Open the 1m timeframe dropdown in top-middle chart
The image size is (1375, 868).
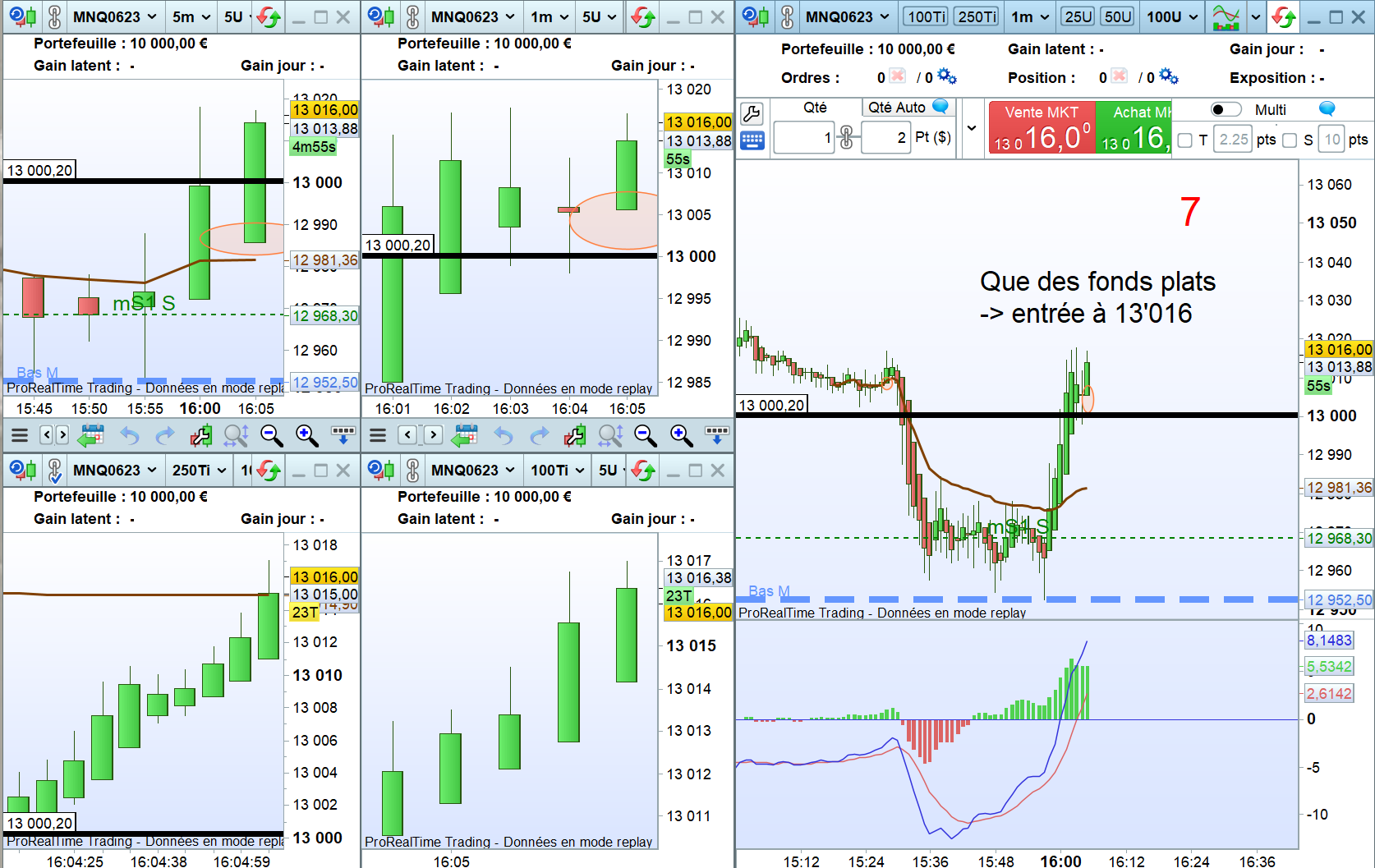pos(550,16)
